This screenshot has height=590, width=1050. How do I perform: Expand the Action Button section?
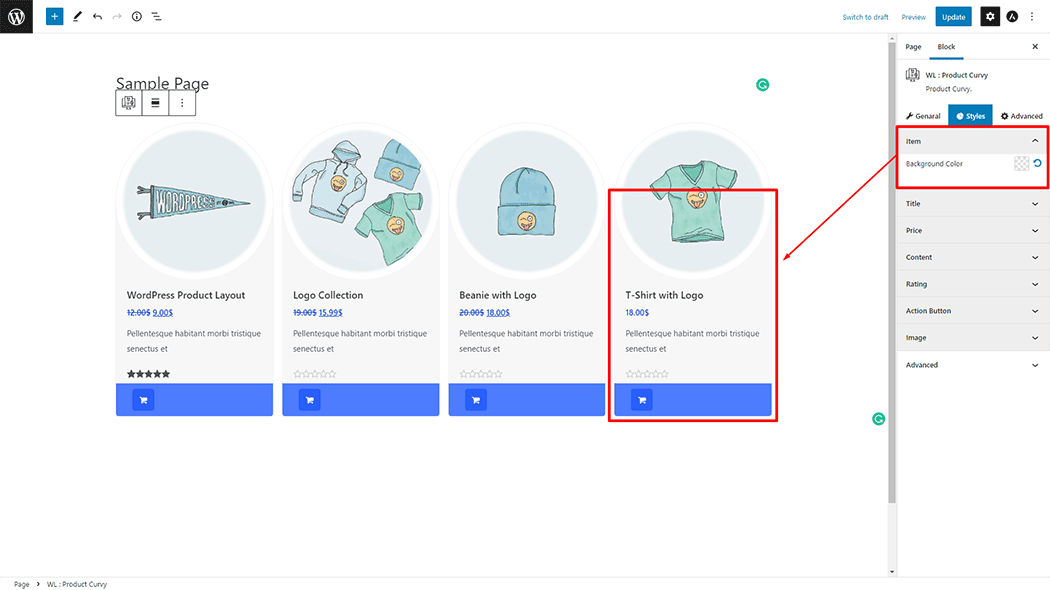(x=971, y=311)
